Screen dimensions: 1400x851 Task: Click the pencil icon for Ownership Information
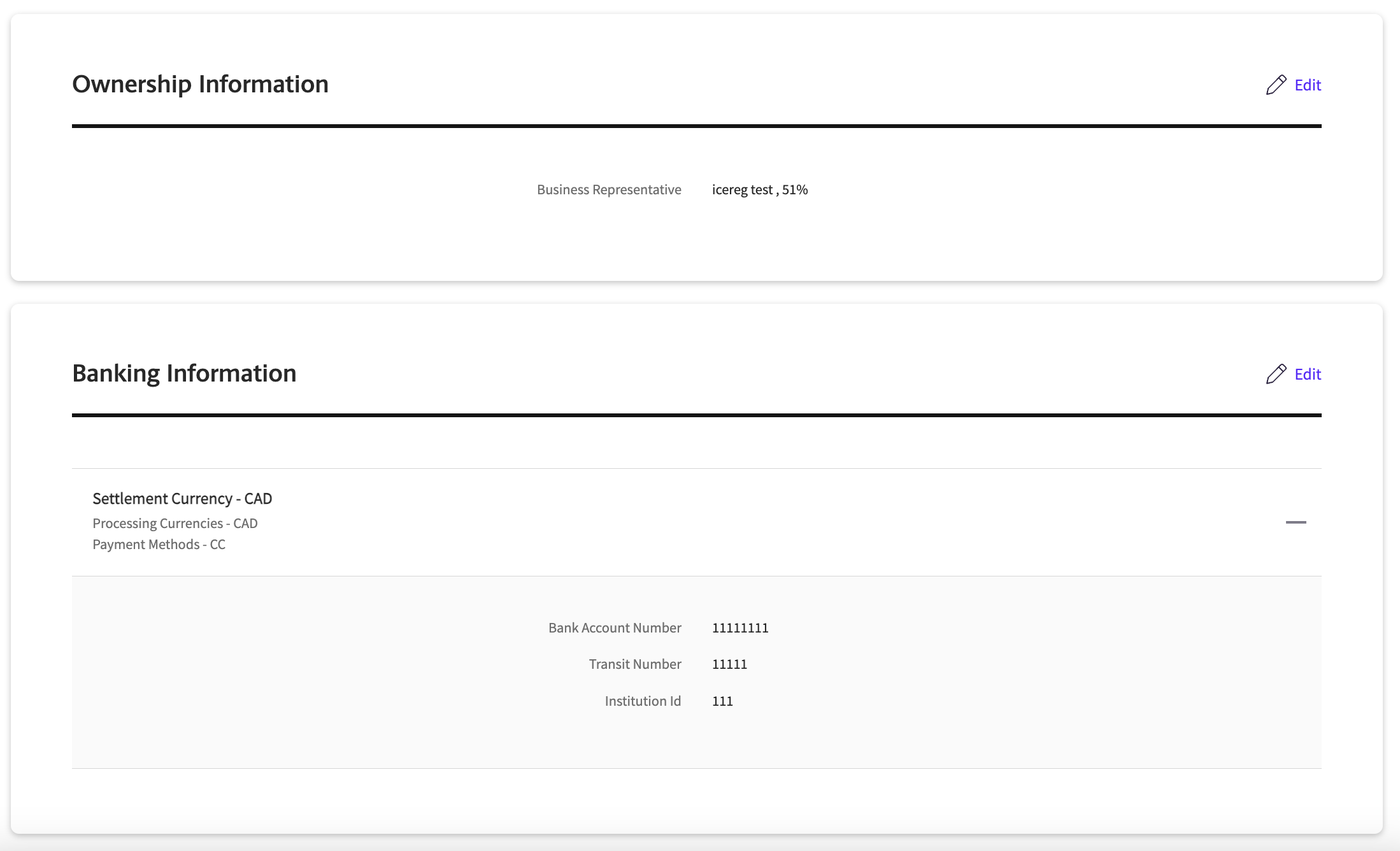[x=1276, y=85]
